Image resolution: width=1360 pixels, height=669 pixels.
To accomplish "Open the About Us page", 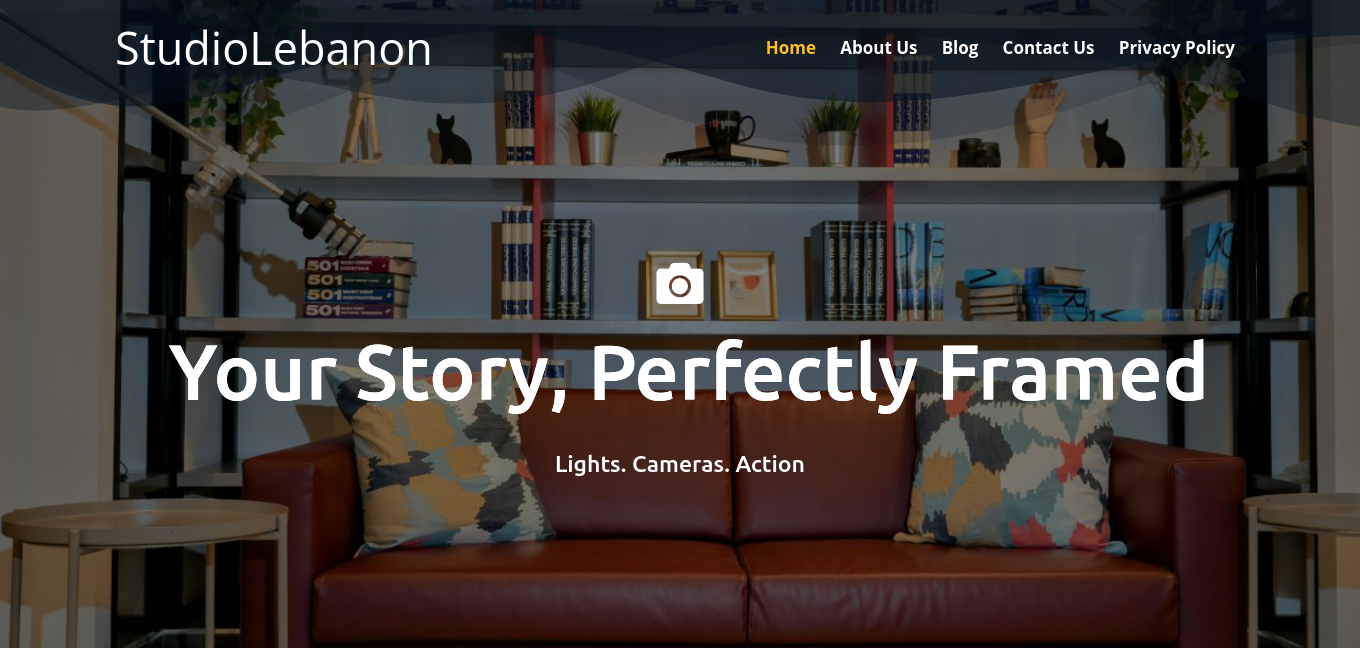I will (x=878, y=47).
